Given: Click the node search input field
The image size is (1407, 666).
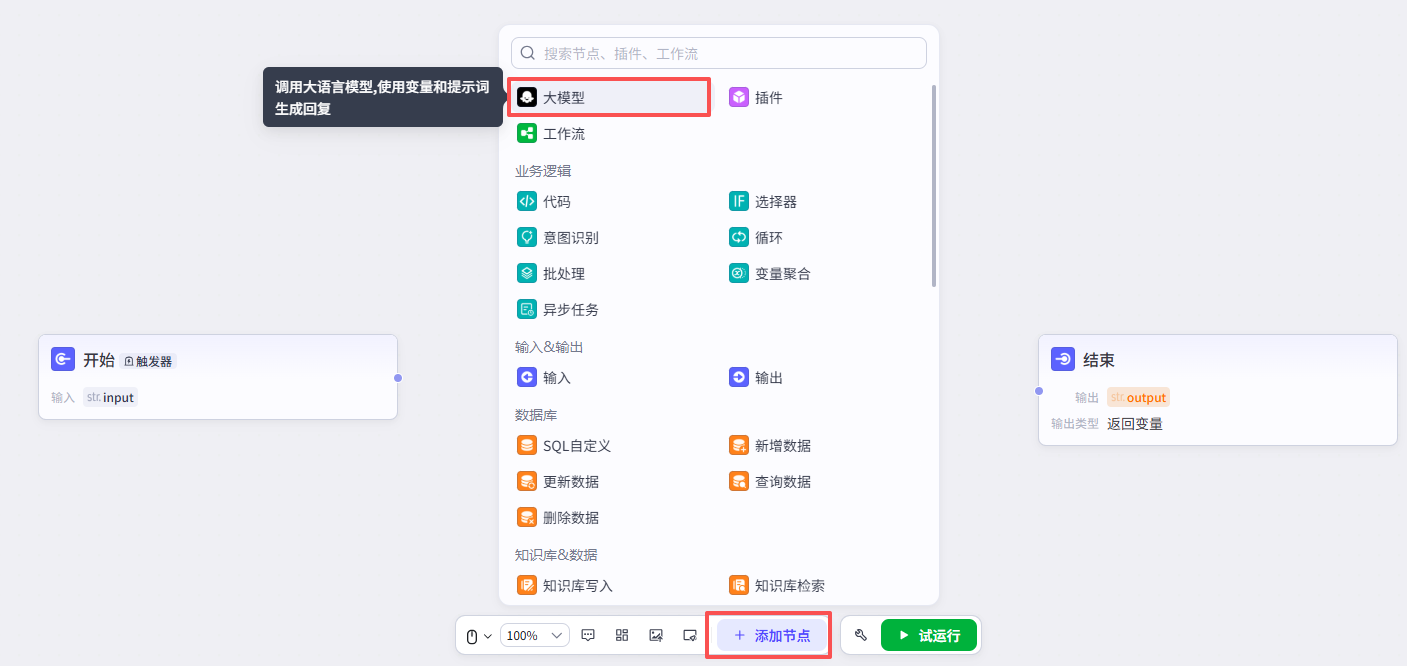Looking at the screenshot, I should (718, 52).
